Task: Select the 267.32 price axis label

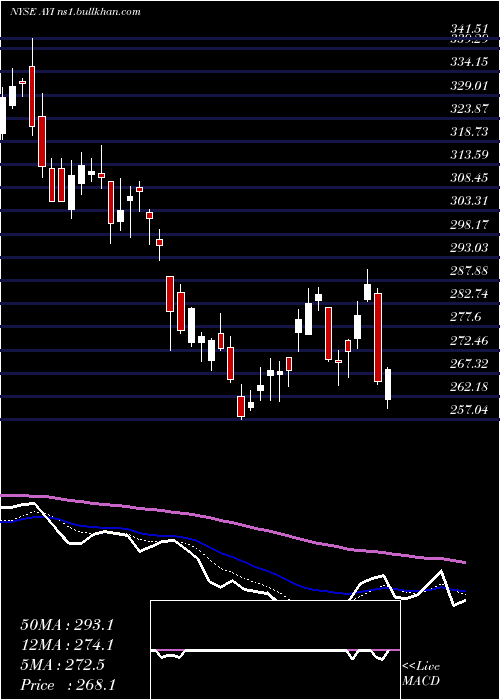Action: 469,364
